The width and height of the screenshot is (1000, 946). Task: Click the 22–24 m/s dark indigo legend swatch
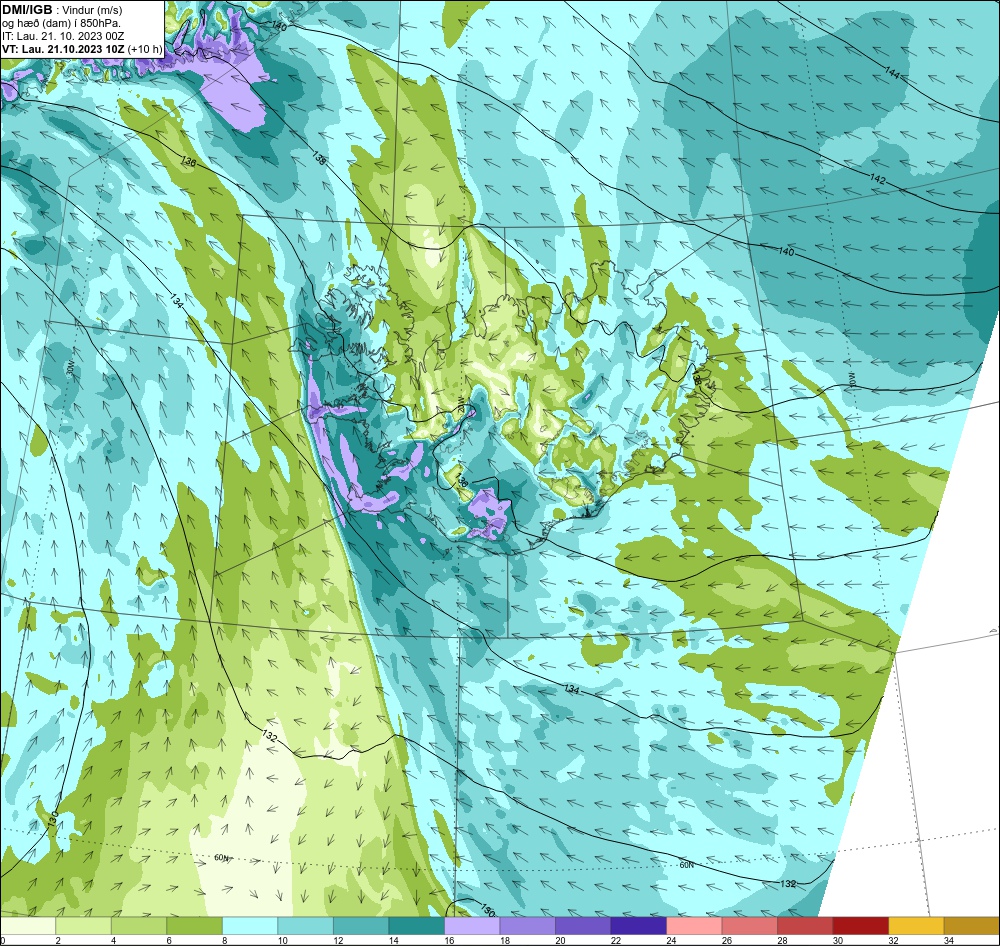click(x=638, y=926)
